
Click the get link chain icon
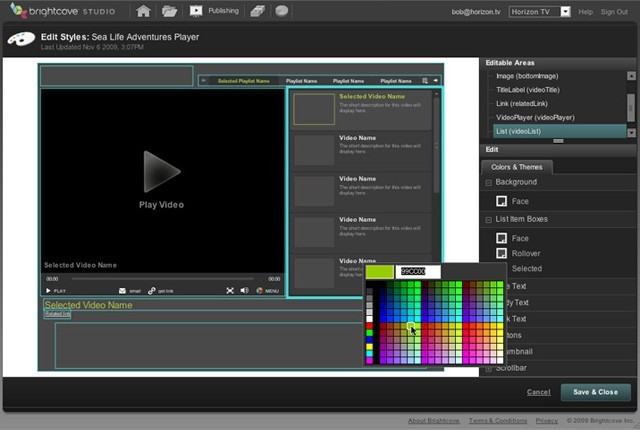click(x=152, y=291)
